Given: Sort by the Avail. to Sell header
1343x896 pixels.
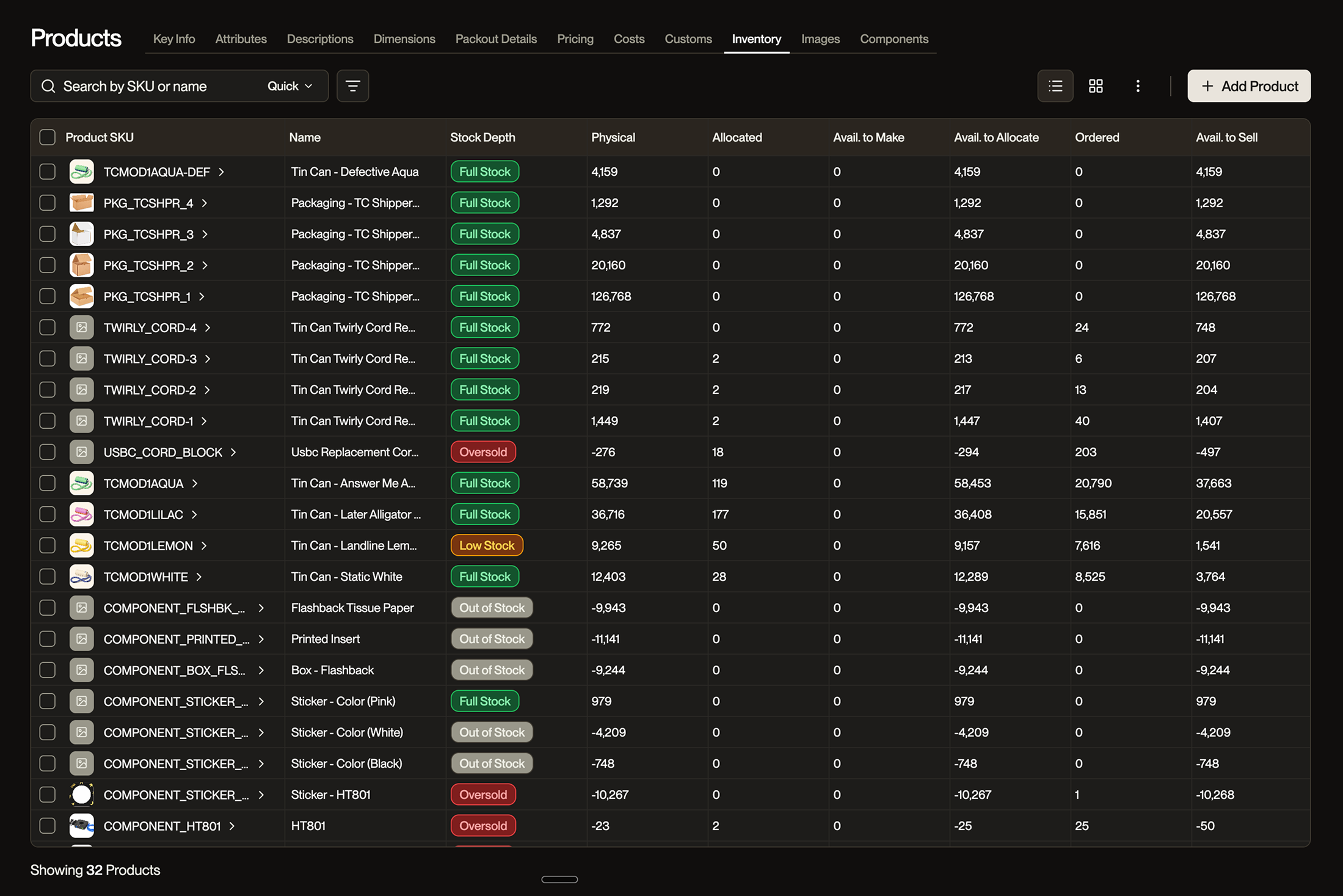Looking at the screenshot, I should 1226,137.
